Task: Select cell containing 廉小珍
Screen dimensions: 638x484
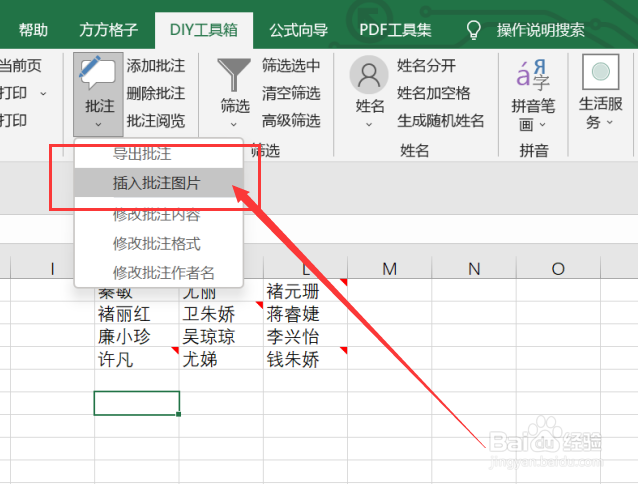Action: click(137, 336)
